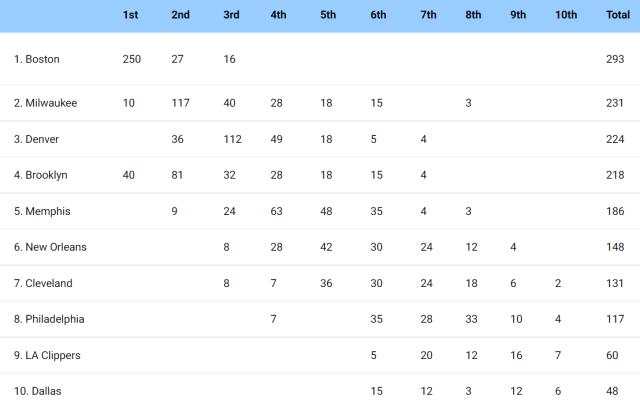Select the 6. New Orleans team name
Screen dimensions: 640x404
(x=50, y=247)
